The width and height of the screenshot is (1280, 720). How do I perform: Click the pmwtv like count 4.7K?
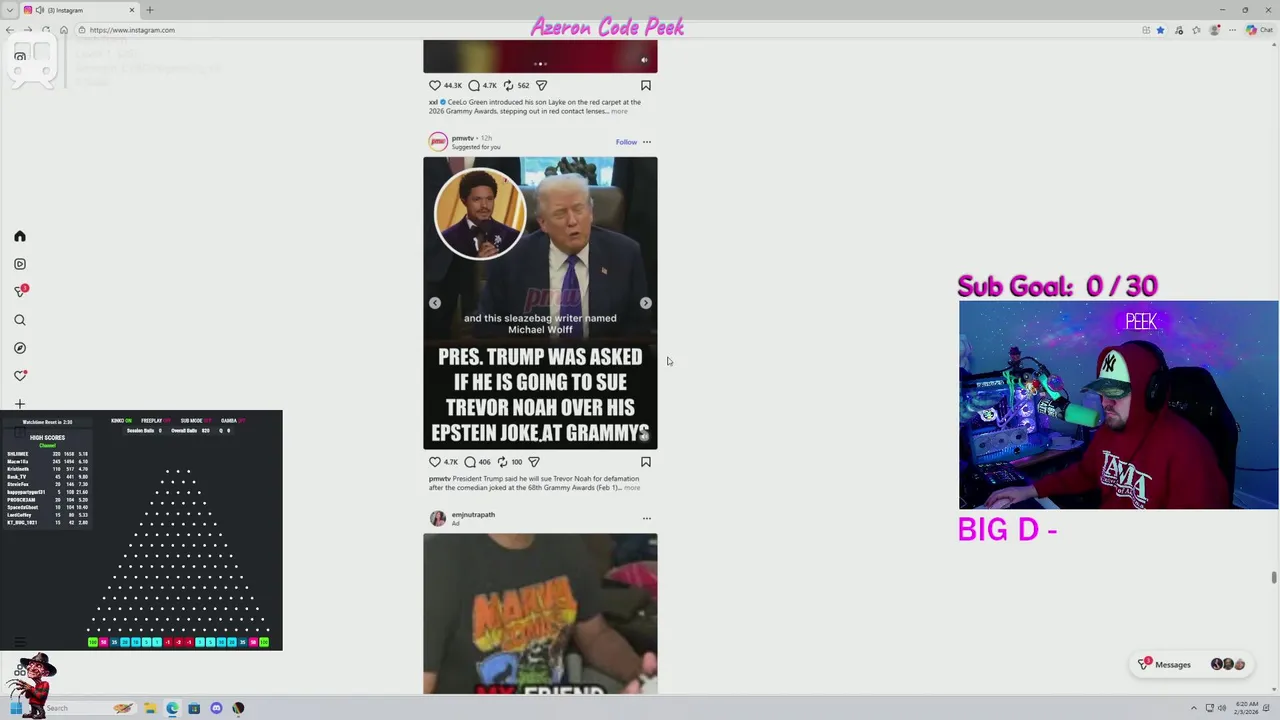(x=451, y=462)
